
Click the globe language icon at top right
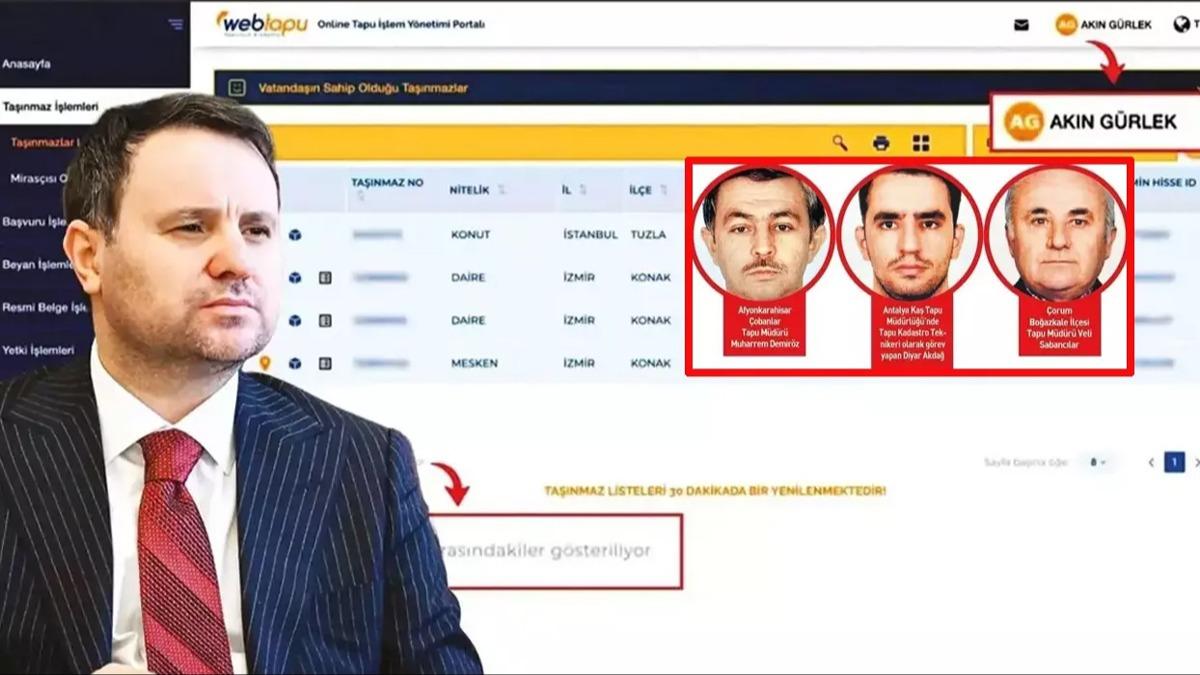tap(1181, 25)
